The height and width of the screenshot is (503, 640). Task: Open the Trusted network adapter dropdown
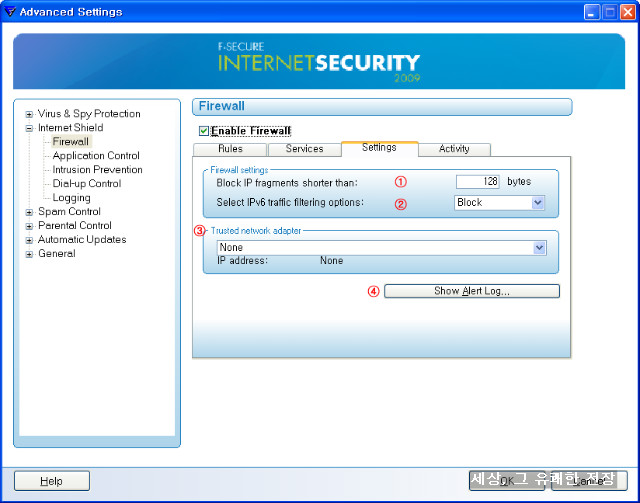[x=381, y=247]
